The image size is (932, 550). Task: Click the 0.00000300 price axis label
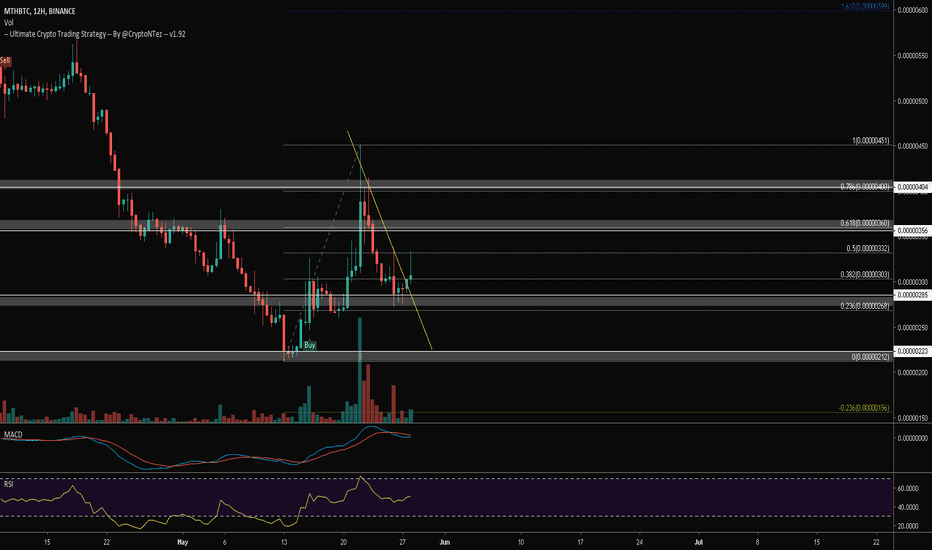[912, 282]
